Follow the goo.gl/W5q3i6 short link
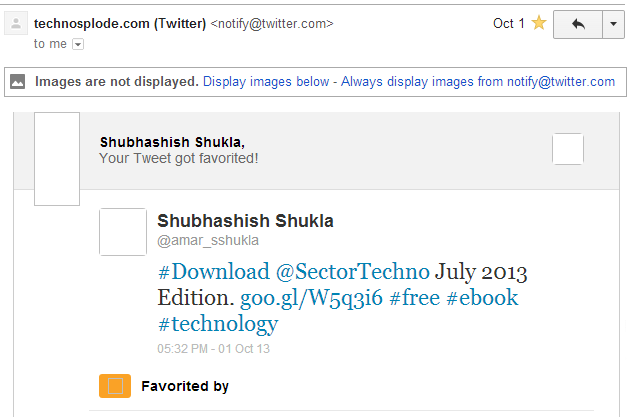The width and height of the screenshot is (630, 417). 311,298
